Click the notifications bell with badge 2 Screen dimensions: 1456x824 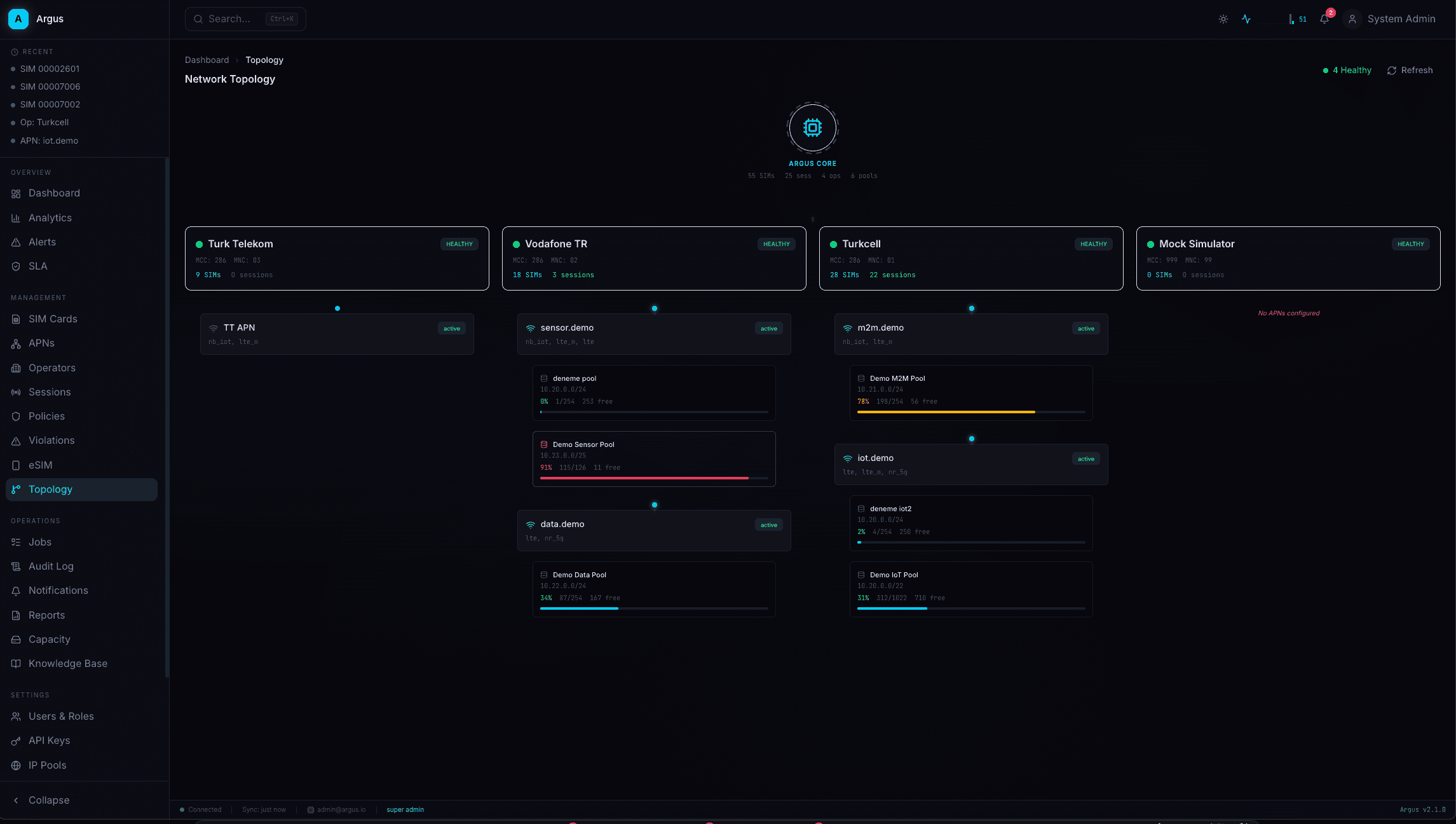(1324, 19)
